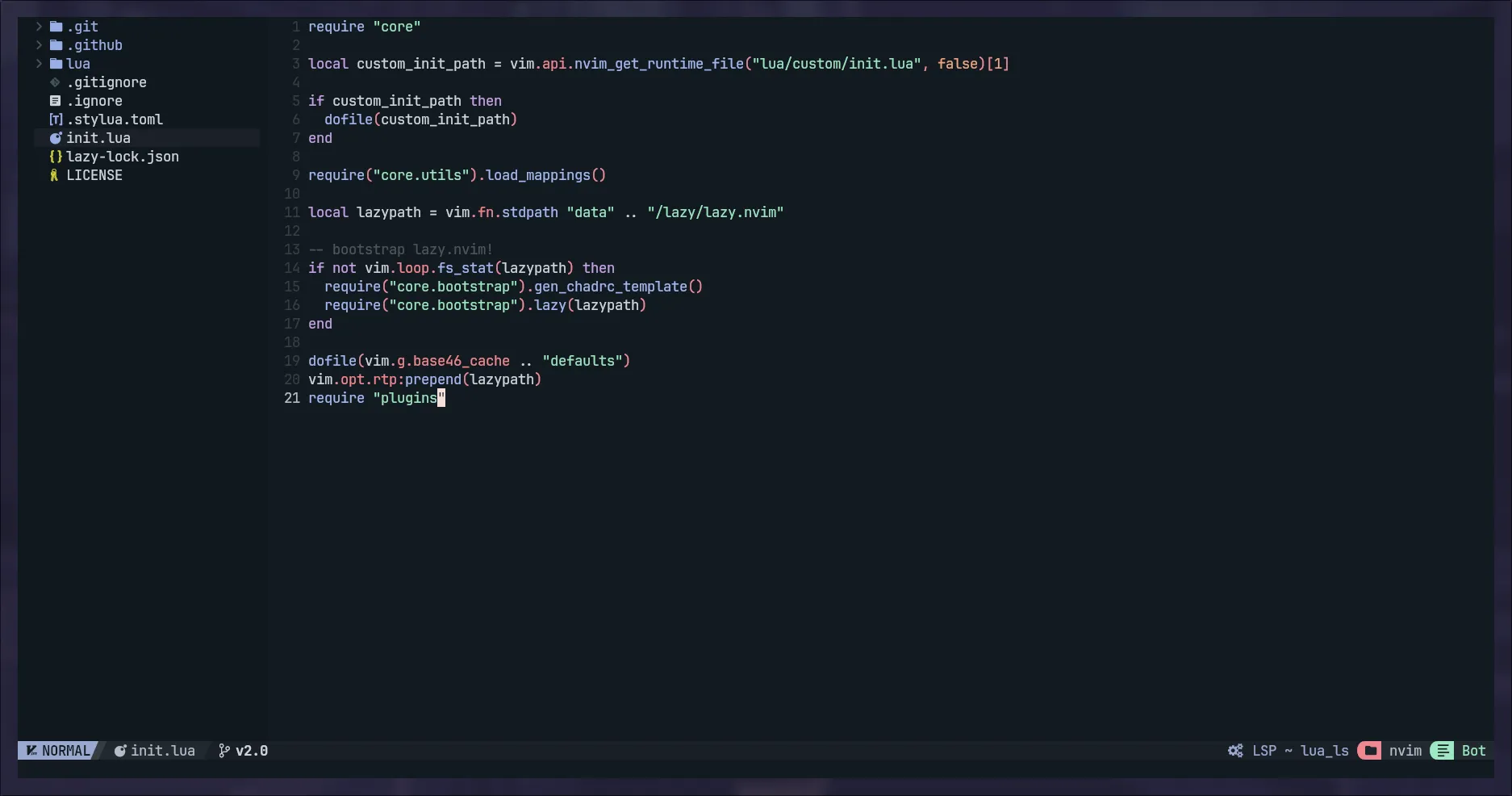This screenshot has width=1512, height=796.
Task: Click the .stylua.toml file icon
Action: [x=55, y=119]
